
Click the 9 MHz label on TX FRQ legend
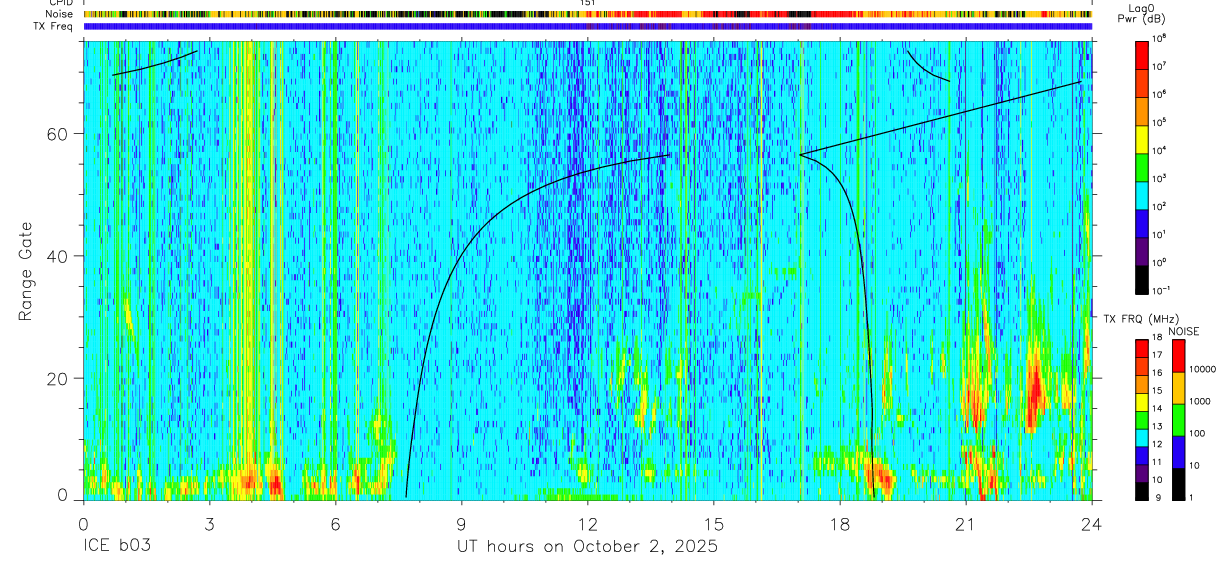(1160, 498)
